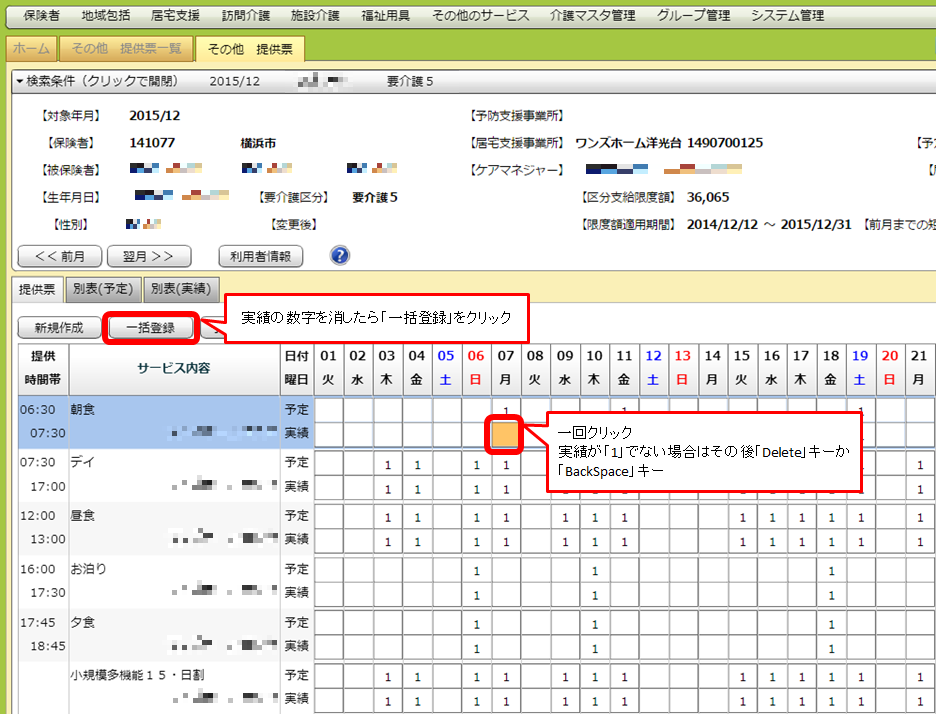Click the 昼食 予定 cell for day 03
The image size is (936, 714).
(x=387, y=517)
